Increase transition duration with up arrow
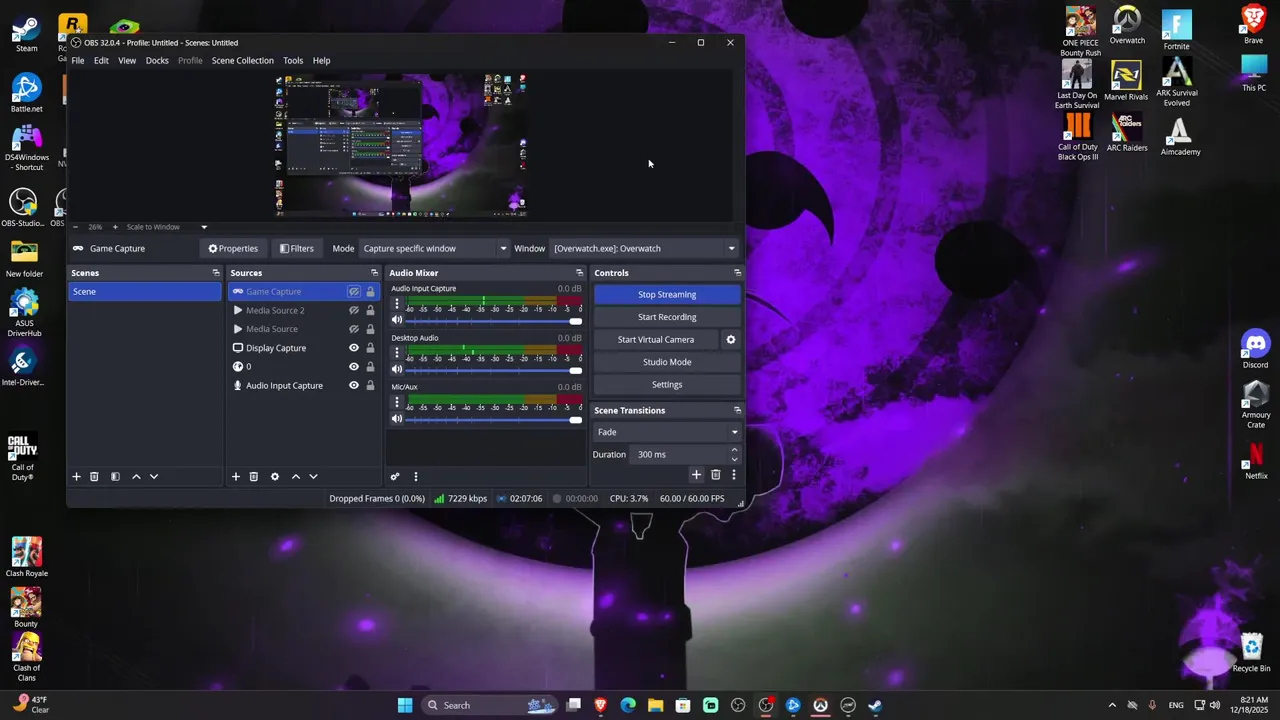Viewport: 1280px width, 720px height. (734, 450)
